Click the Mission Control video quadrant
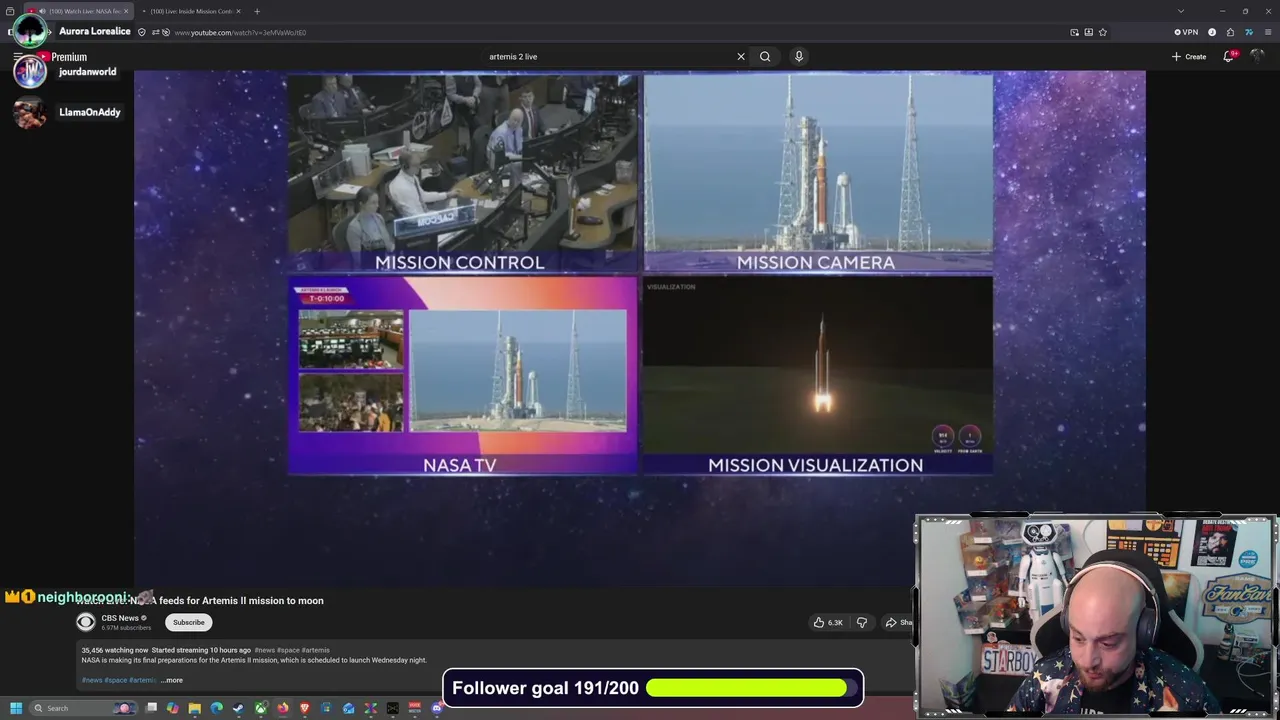 click(461, 172)
